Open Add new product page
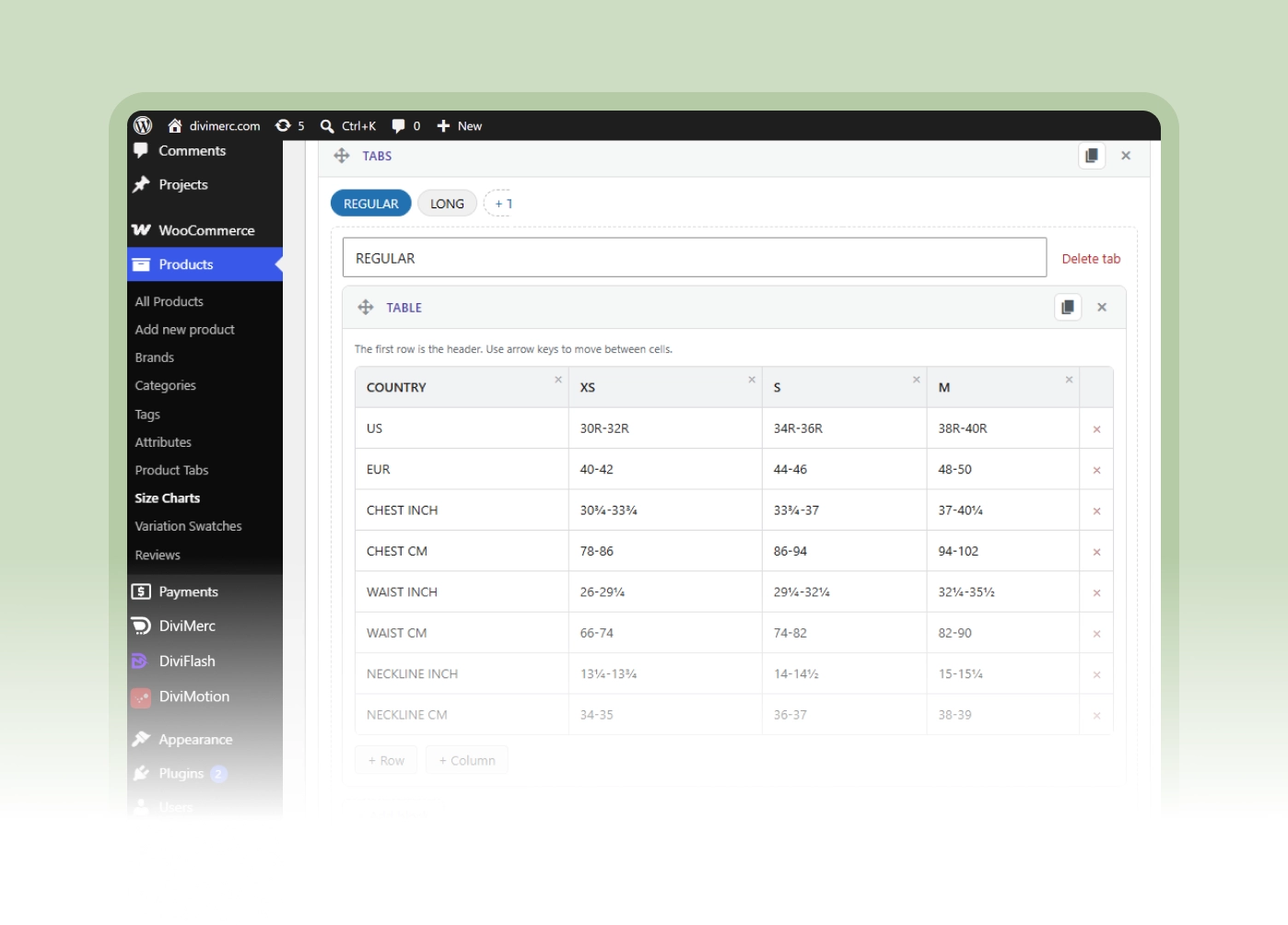 pyautogui.click(x=184, y=330)
